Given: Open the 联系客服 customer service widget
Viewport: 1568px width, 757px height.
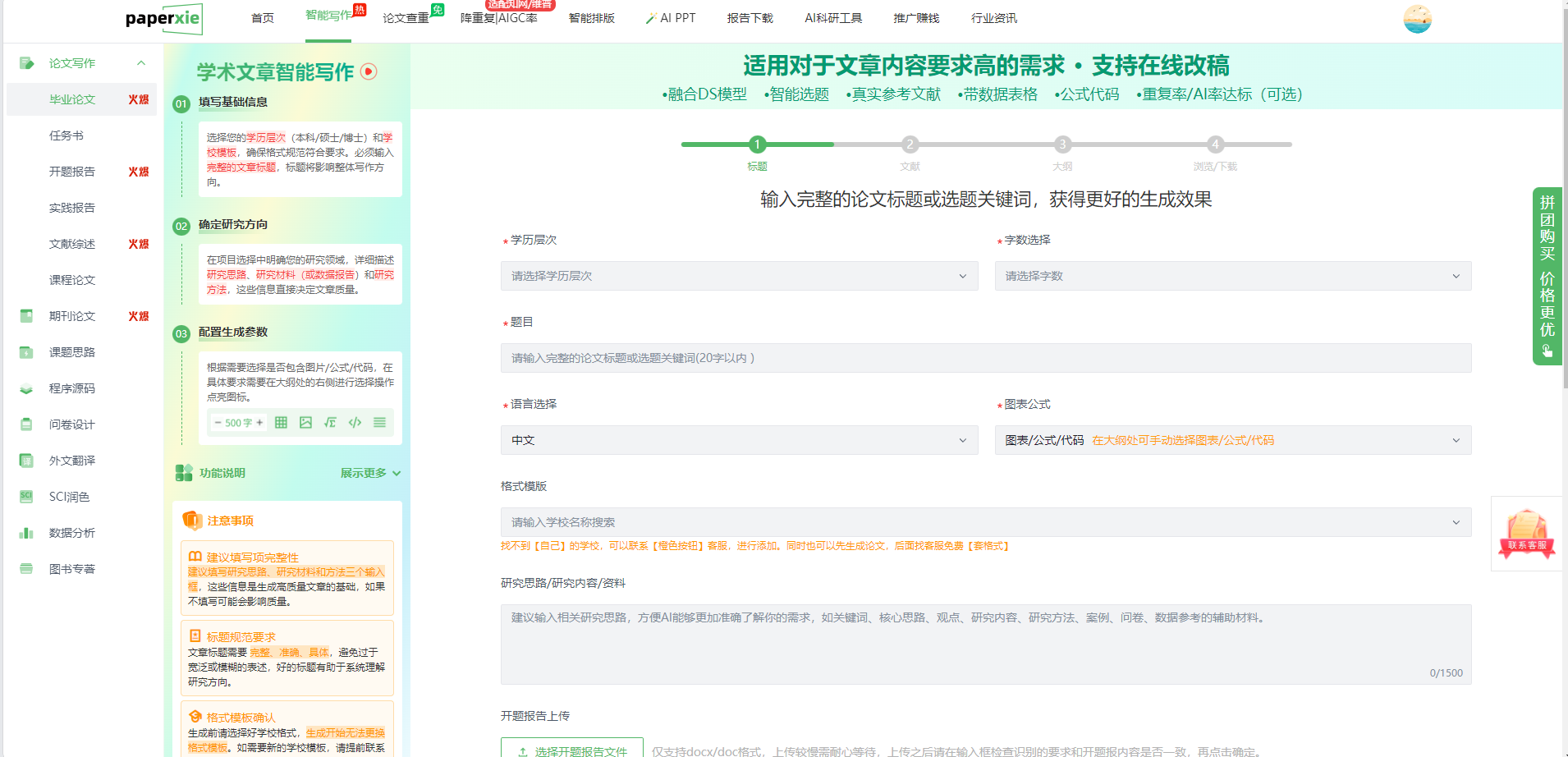Looking at the screenshot, I should [x=1526, y=534].
